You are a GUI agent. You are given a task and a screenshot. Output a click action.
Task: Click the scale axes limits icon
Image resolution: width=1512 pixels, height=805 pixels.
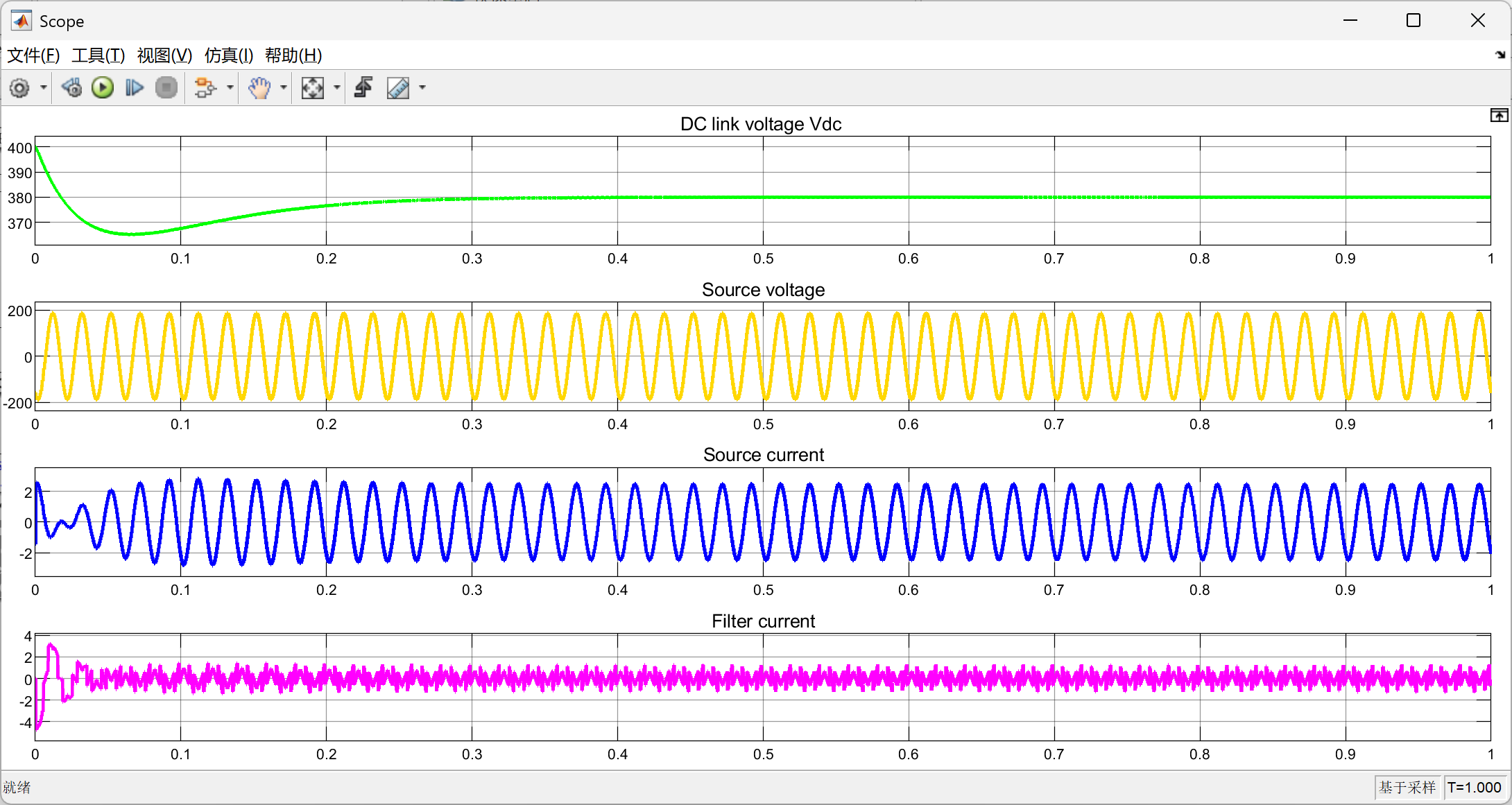tap(313, 88)
